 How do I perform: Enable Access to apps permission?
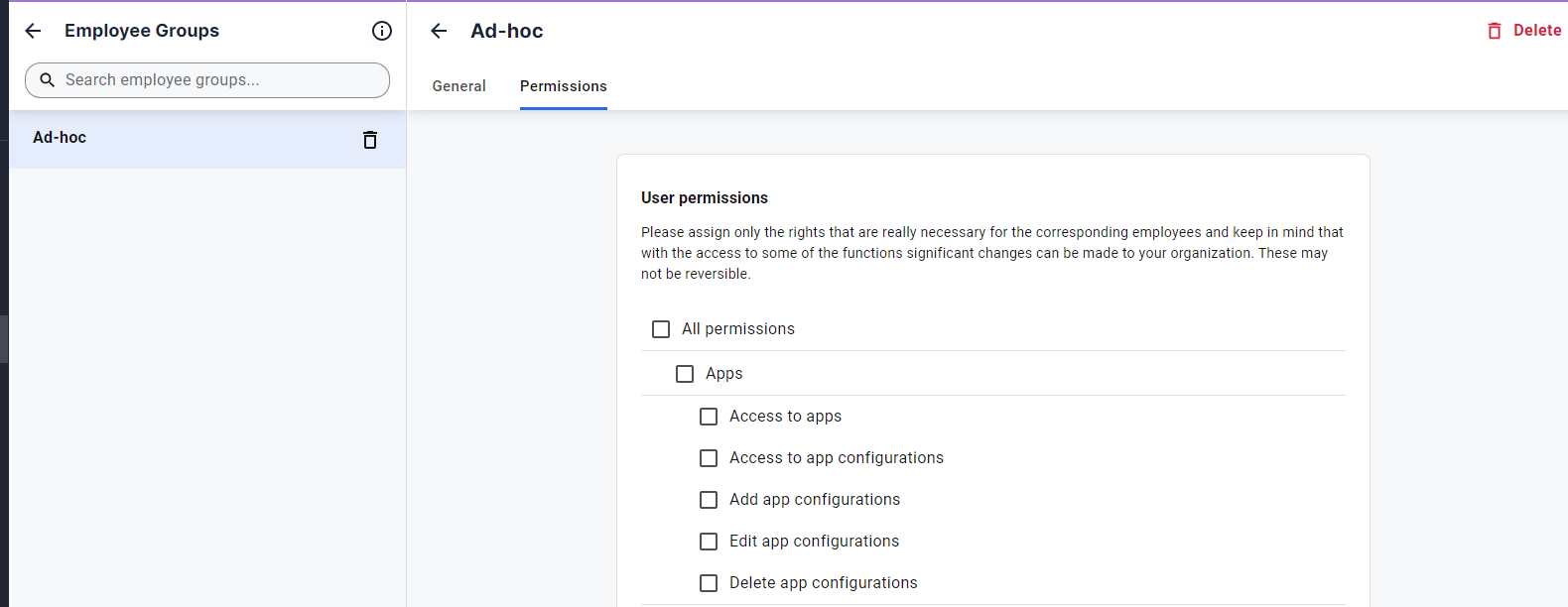(709, 417)
